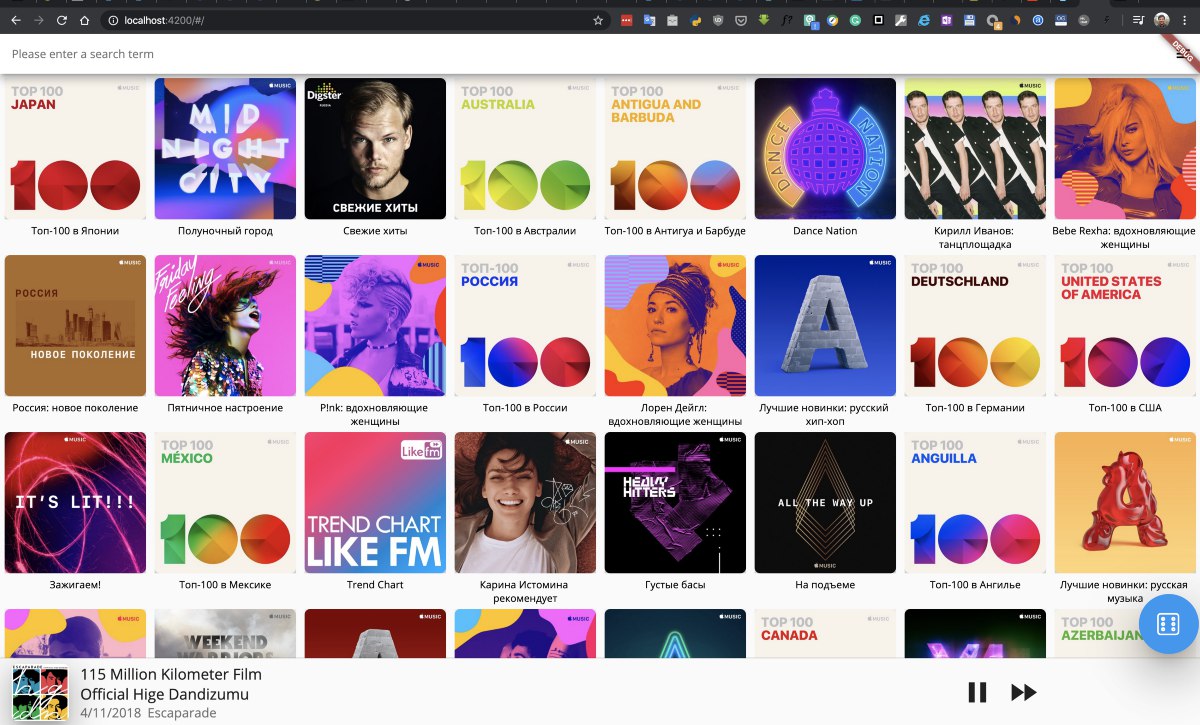Image resolution: width=1200 pixels, height=725 pixels.
Task: Open the Top 100 Anguilla cover
Action: (x=975, y=502)
